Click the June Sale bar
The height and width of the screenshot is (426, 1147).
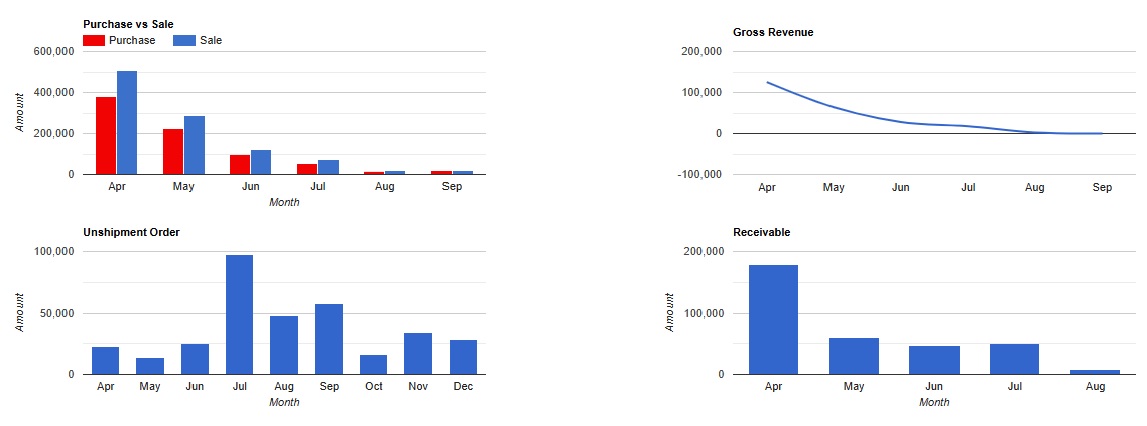coord(261,162)
